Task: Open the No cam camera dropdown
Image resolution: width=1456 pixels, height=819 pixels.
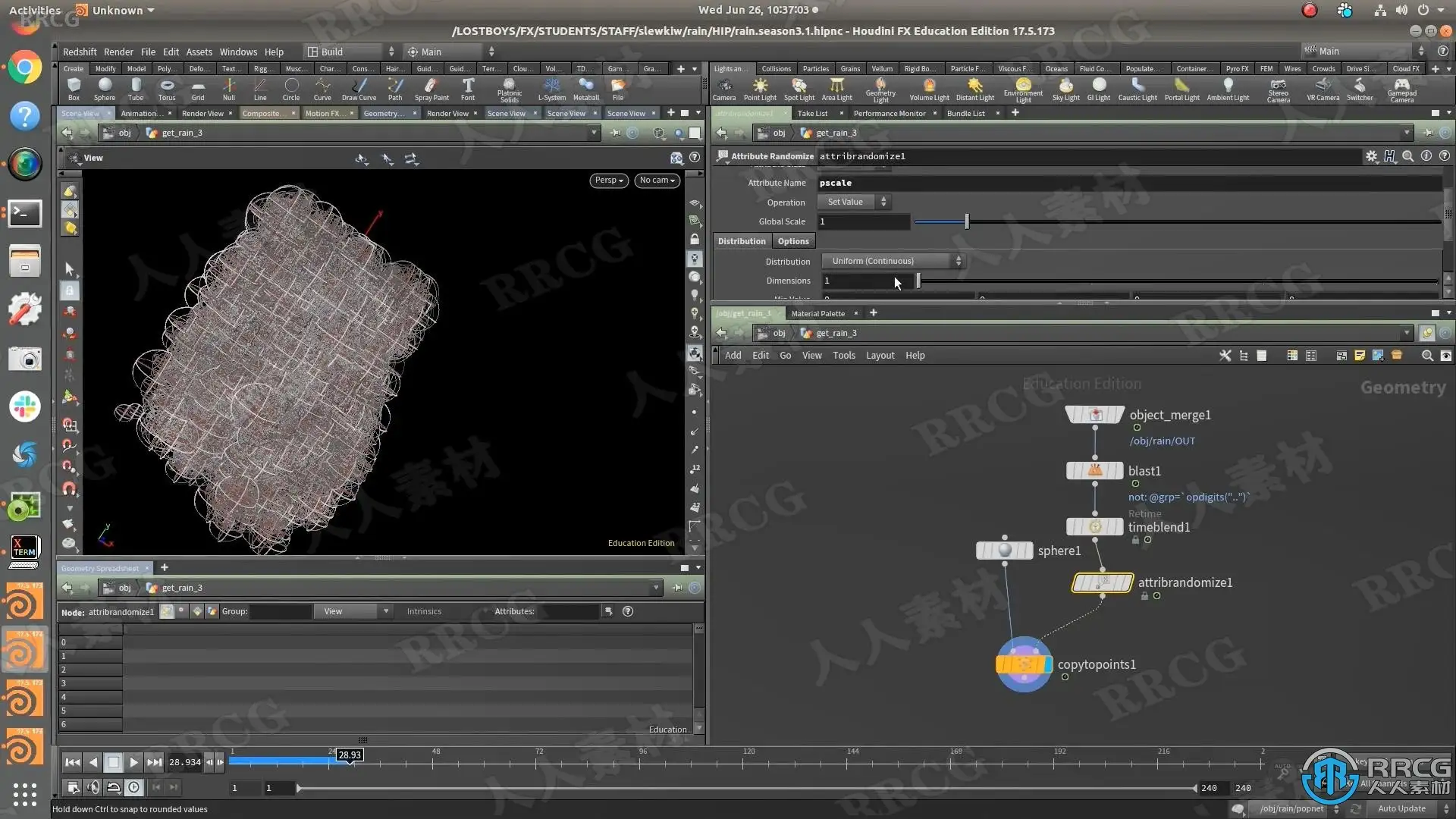Action: [657, 180]
